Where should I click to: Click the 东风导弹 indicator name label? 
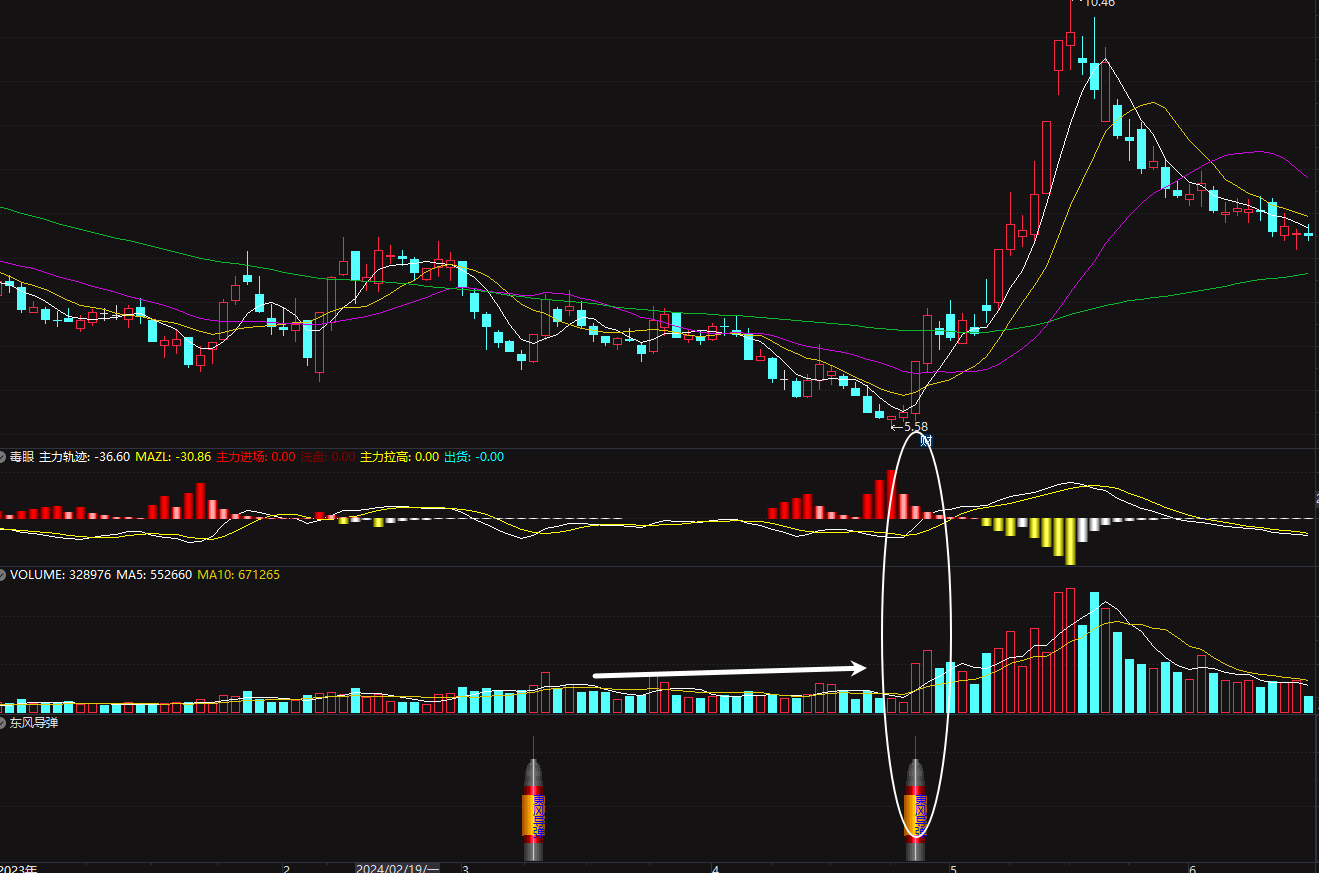coord(34,722)
